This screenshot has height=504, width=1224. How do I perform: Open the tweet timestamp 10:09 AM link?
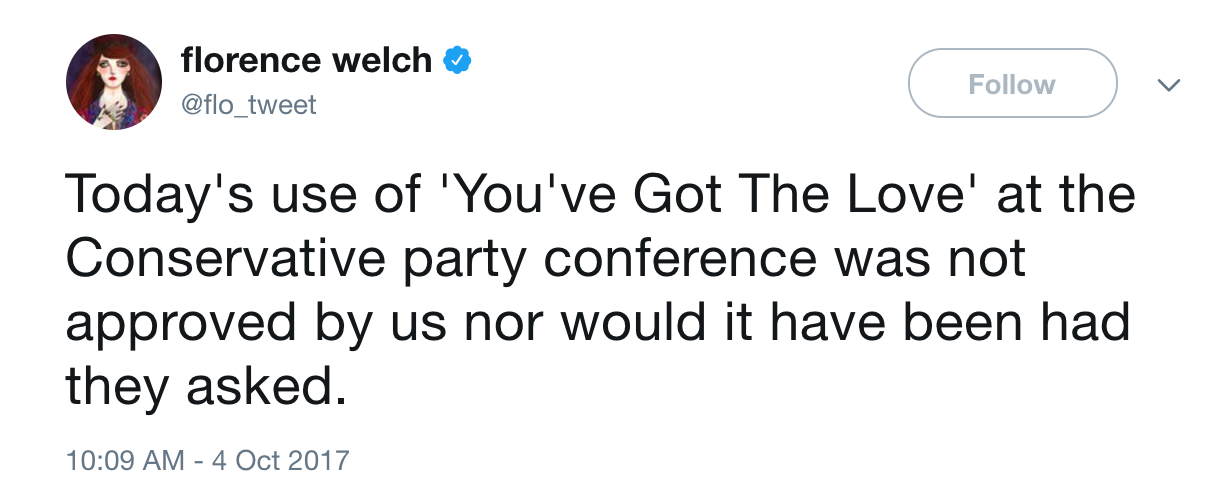click(125, 460)
